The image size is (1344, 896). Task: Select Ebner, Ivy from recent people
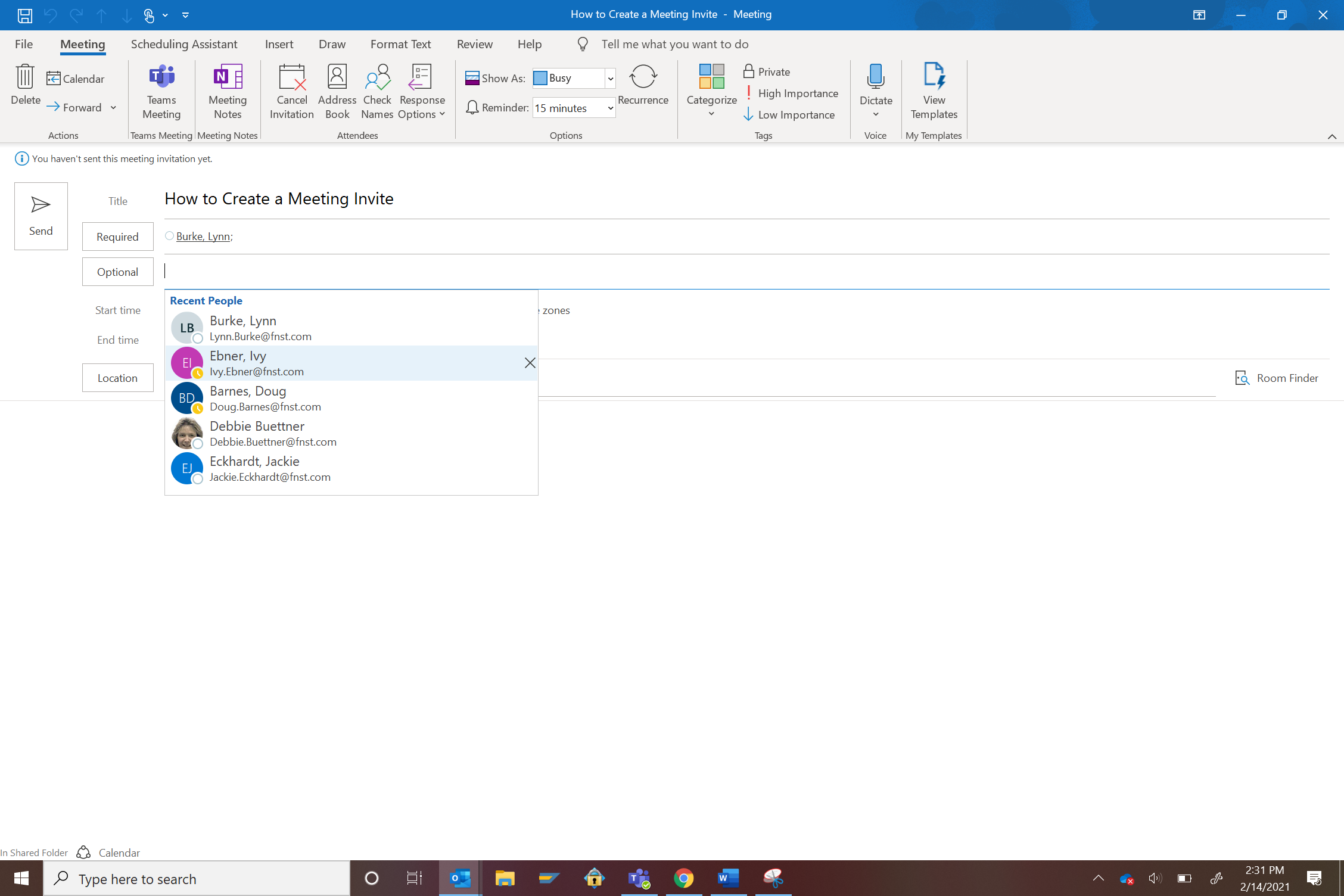pyautogui.click(x=352, y=363)
